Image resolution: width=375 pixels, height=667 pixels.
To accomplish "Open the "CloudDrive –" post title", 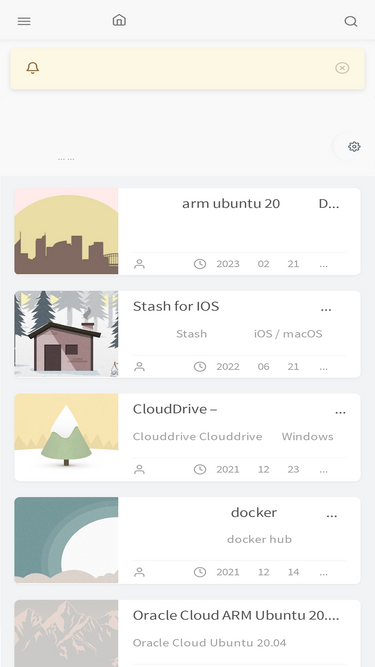I will (175, 409).
